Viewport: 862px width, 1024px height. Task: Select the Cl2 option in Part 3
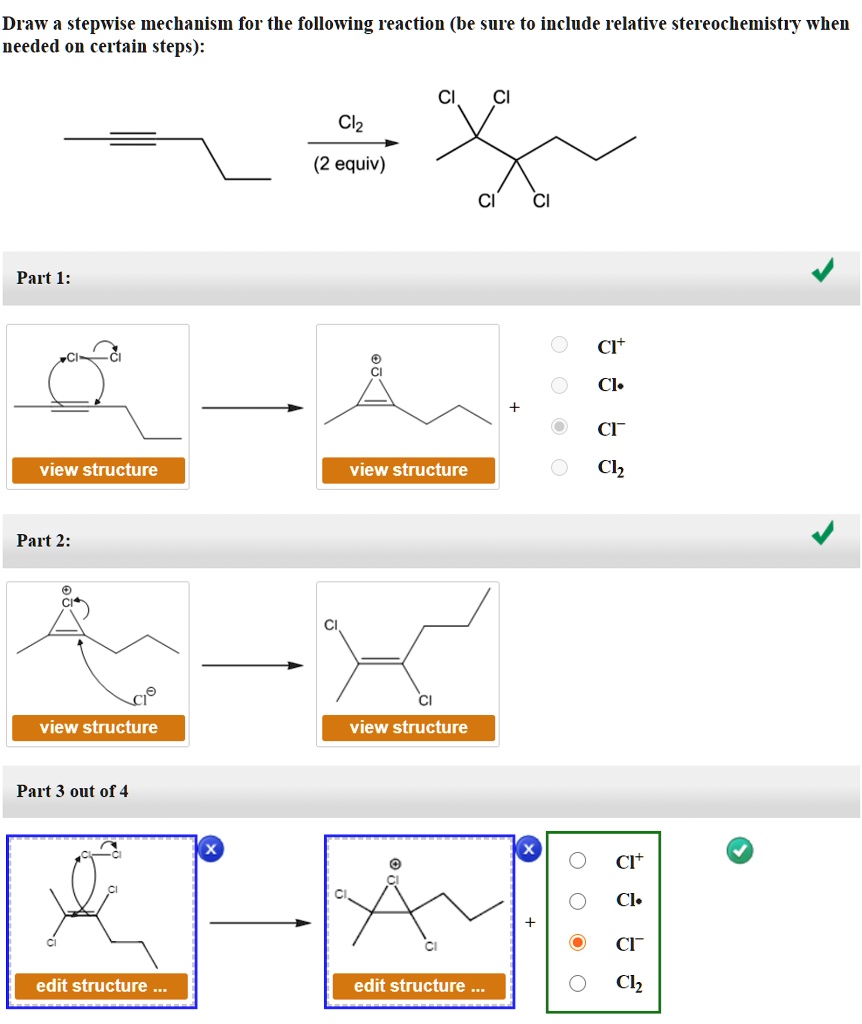576,983
